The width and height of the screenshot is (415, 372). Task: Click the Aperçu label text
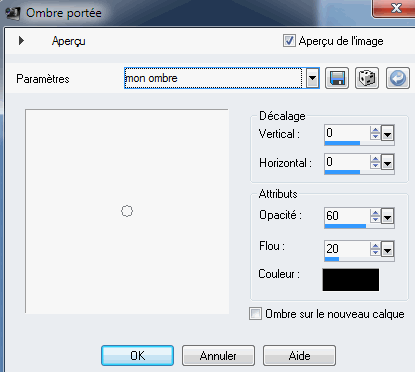click(69, 41)
